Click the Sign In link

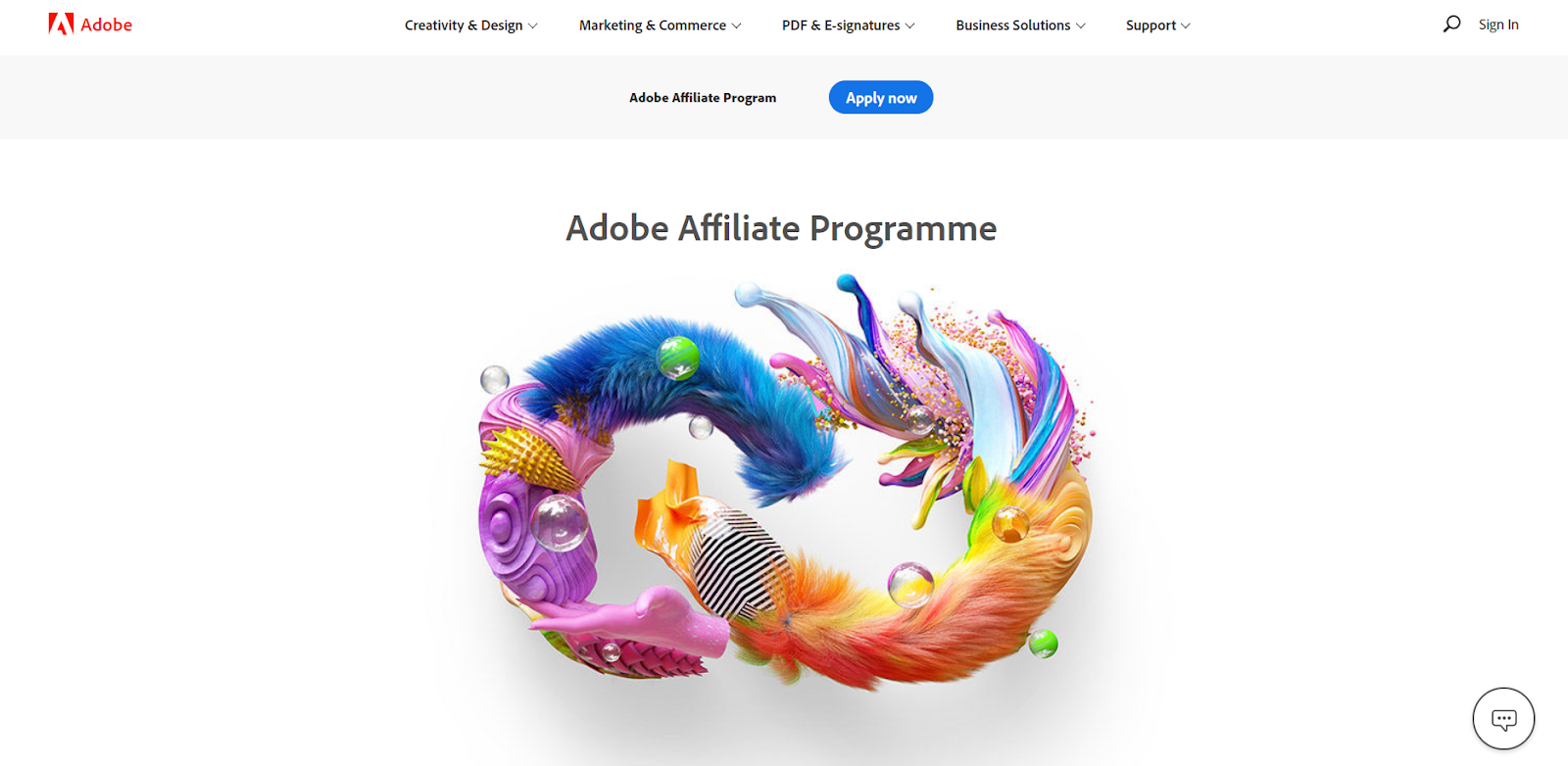click(x=1498, y=24)
